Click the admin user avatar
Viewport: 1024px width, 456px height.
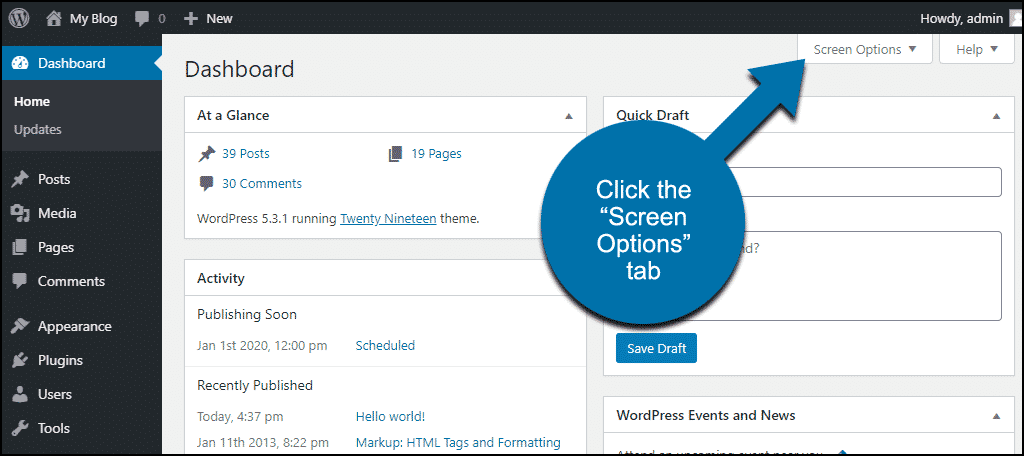click(x=1016, y=18)
